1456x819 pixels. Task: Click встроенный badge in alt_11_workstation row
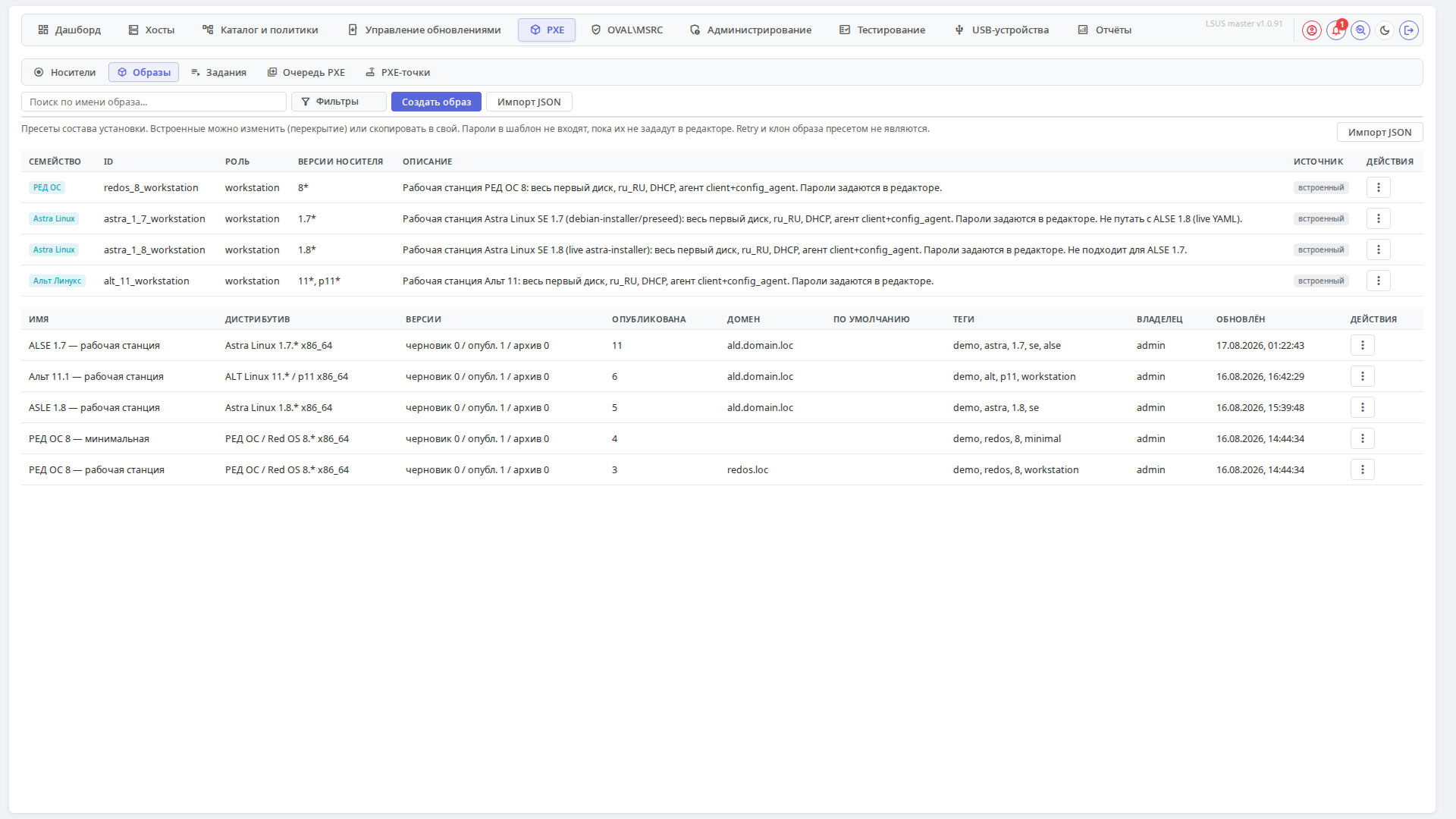tap(1320, 281)
